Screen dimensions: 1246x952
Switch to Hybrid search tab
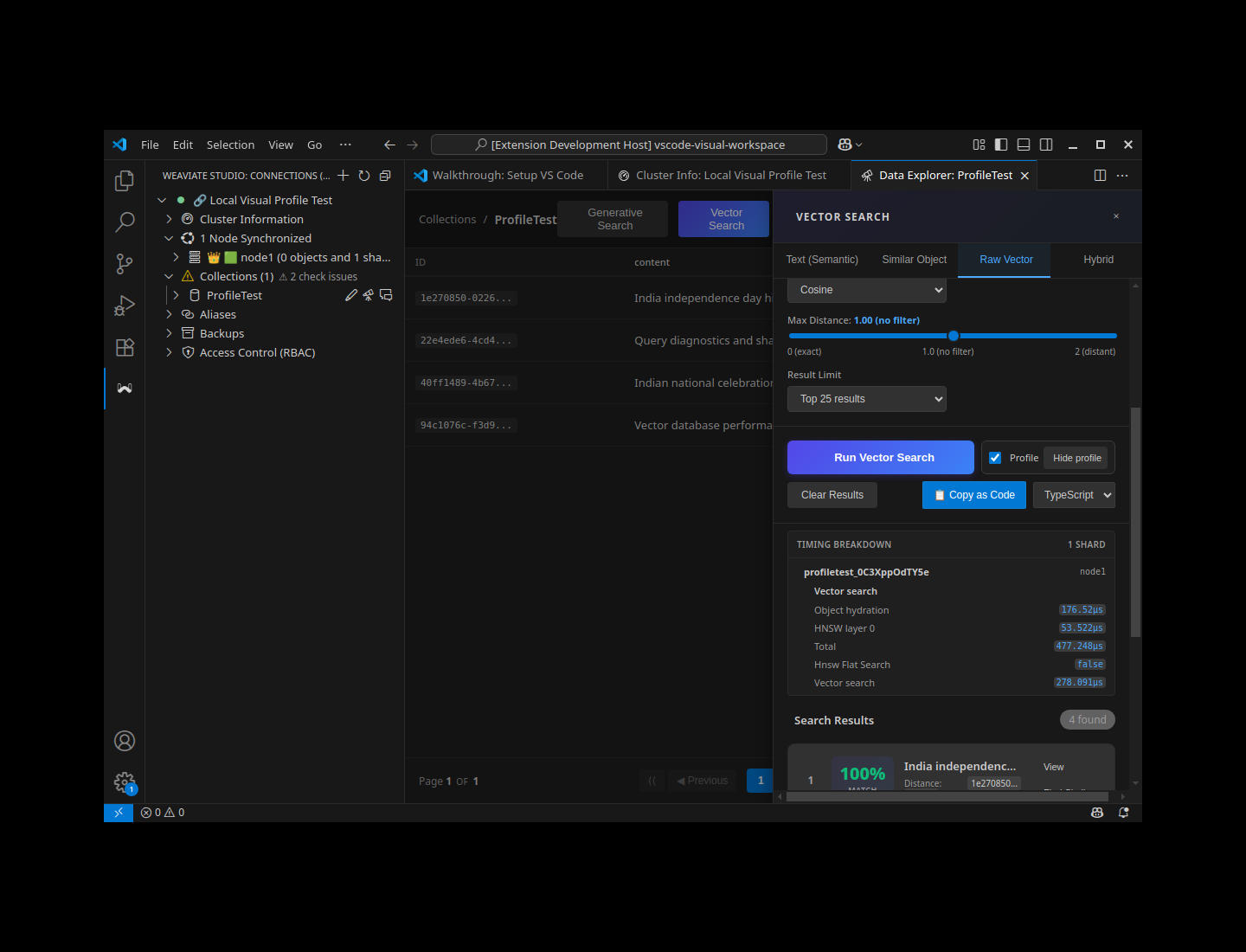[x=1098, y=260]
